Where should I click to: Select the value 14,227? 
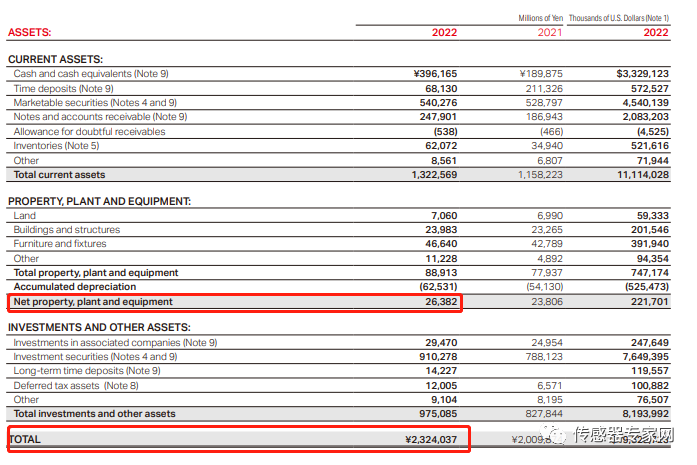(441, 371)
